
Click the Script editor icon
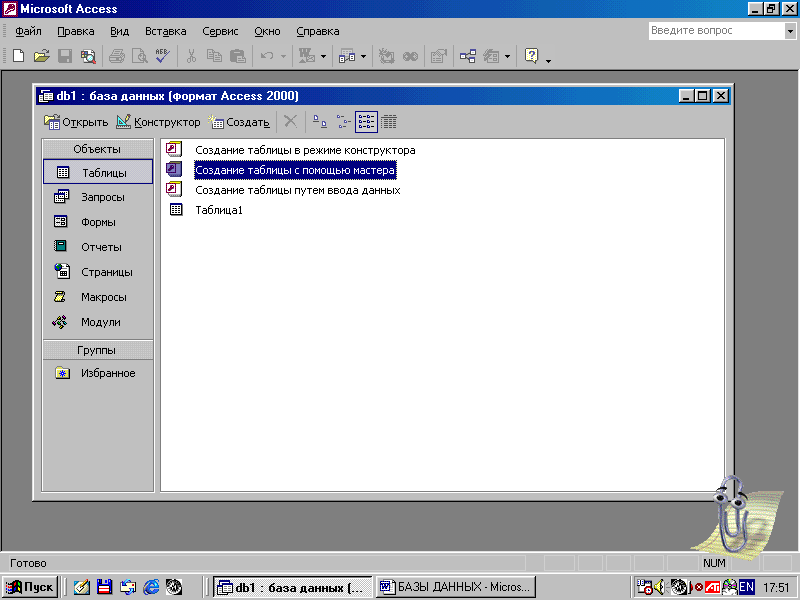[x=410, y=56]
